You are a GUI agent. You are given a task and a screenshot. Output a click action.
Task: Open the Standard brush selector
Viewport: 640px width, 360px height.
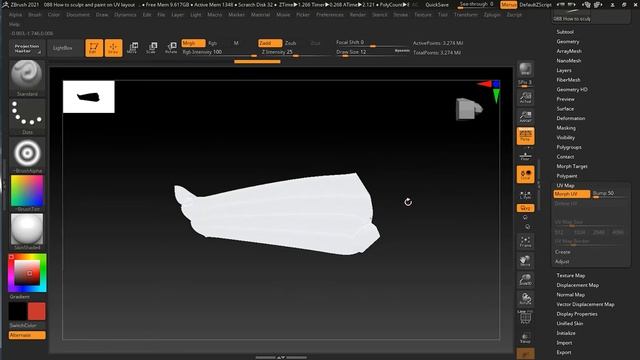pos(27,78)
